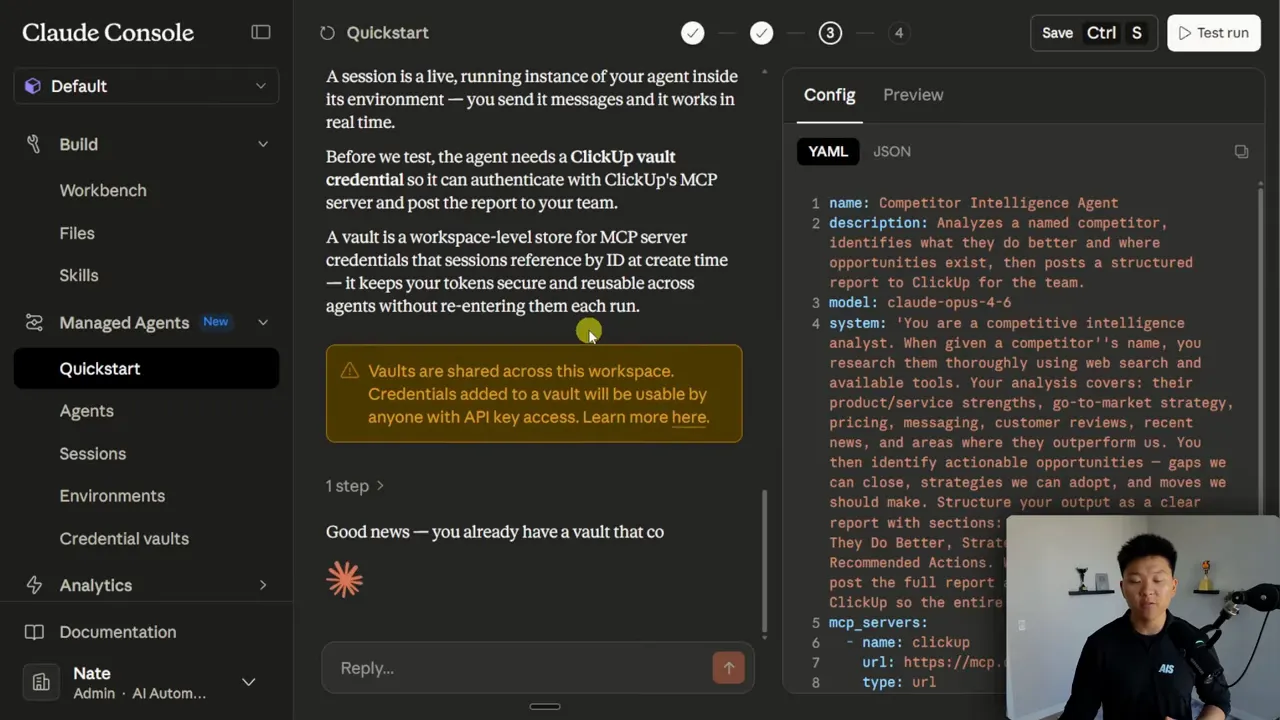1280x720 pixels.
Task: Click the Quickstart refresh icon
Action: tap(327, 33)
